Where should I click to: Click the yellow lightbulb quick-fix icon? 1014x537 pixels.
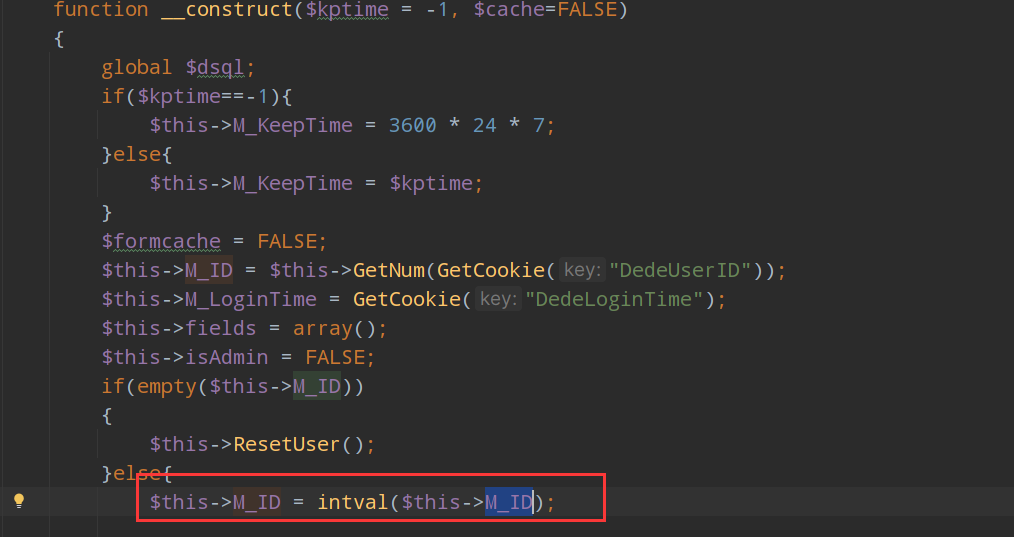coord(19,501)
